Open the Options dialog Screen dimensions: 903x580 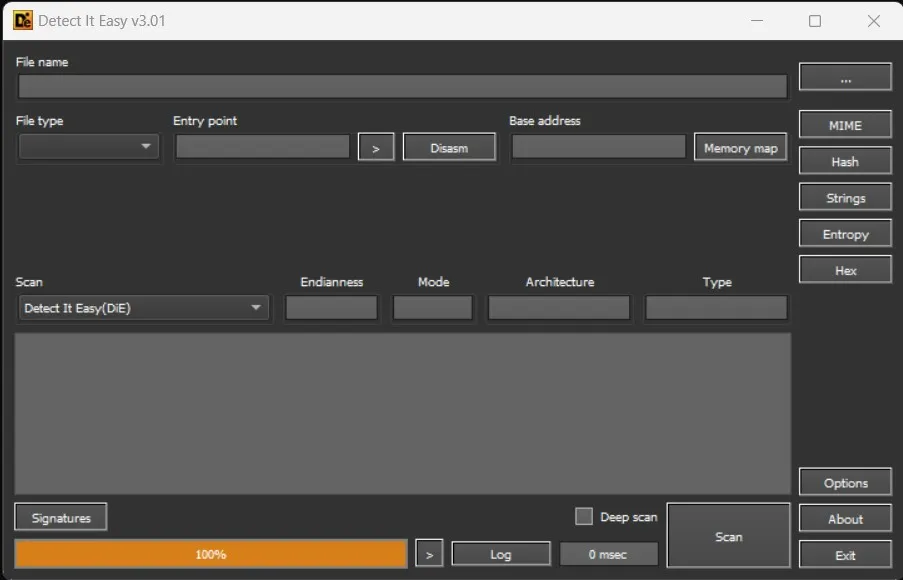845,483
